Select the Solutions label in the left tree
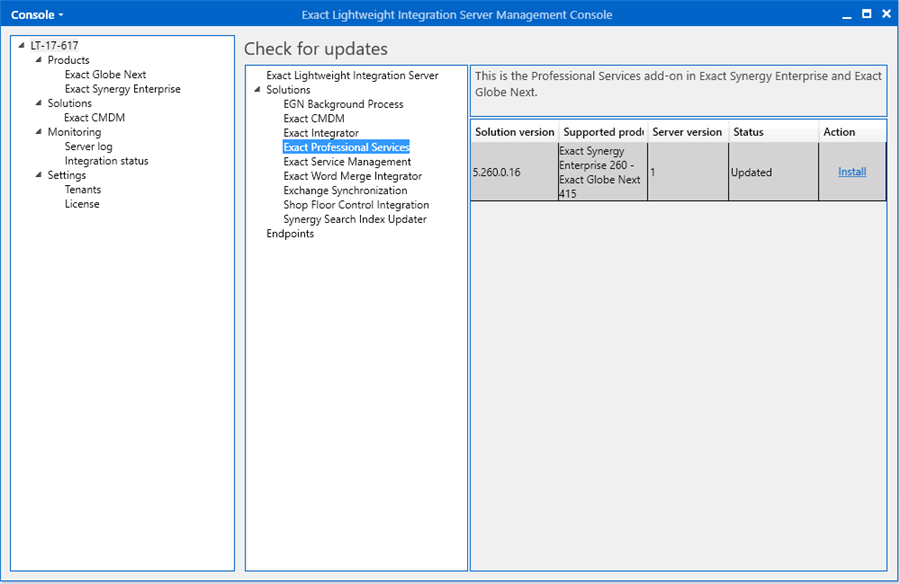 point(69,103)
